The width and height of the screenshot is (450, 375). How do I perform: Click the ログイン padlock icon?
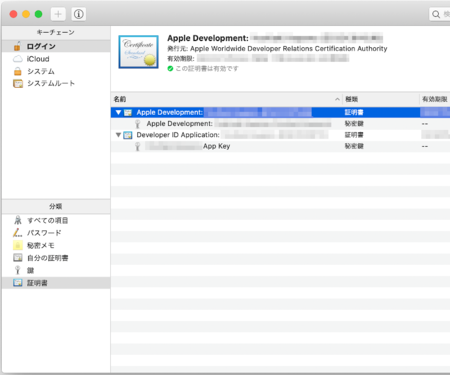pos(17,46)
